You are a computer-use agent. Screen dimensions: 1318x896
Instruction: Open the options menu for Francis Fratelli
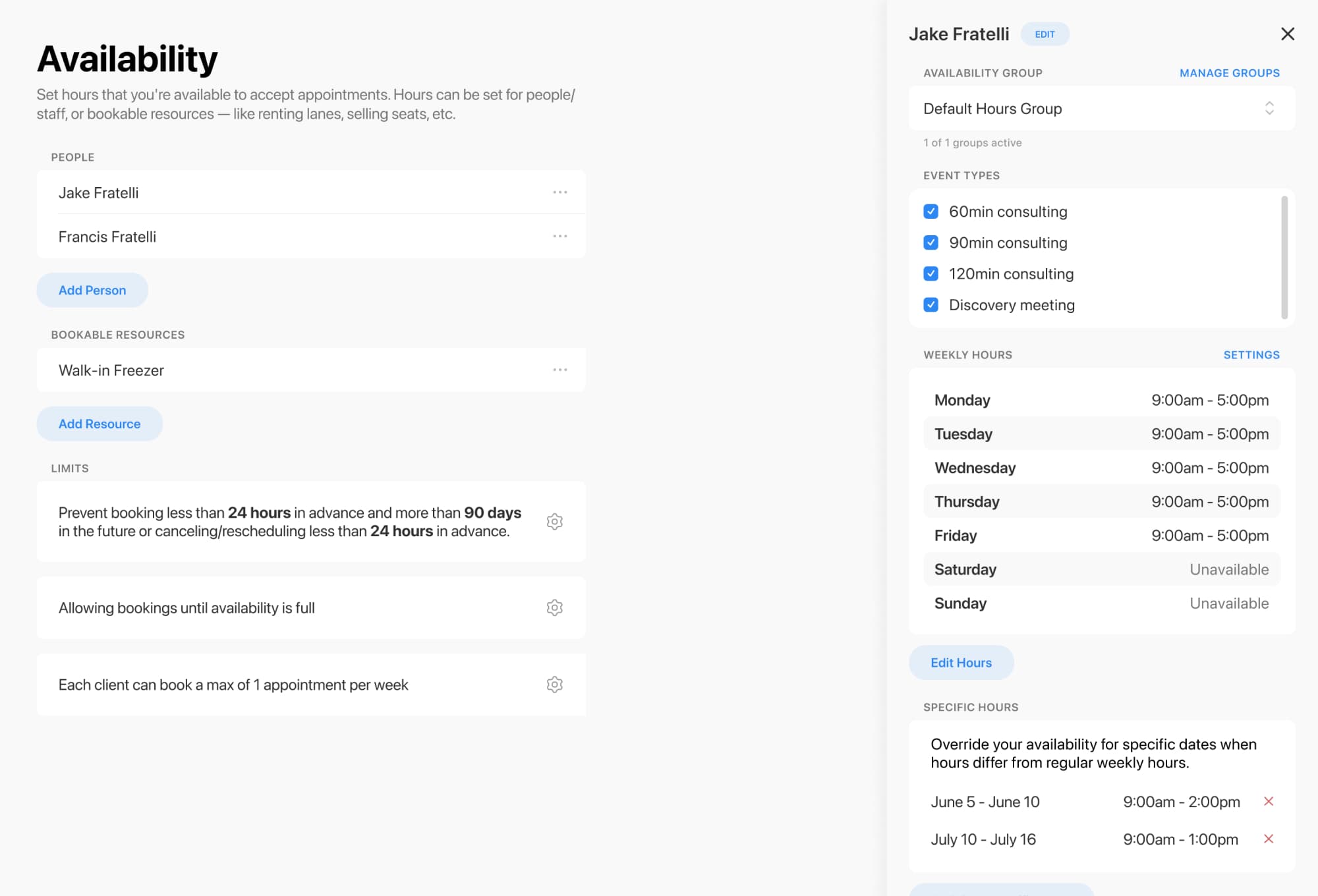pos(559,236)
